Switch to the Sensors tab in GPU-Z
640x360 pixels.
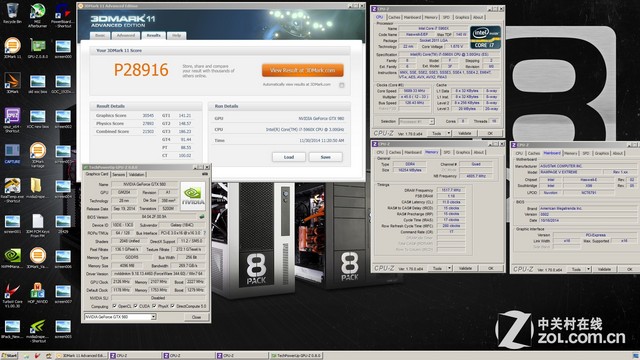pos(118,174)
